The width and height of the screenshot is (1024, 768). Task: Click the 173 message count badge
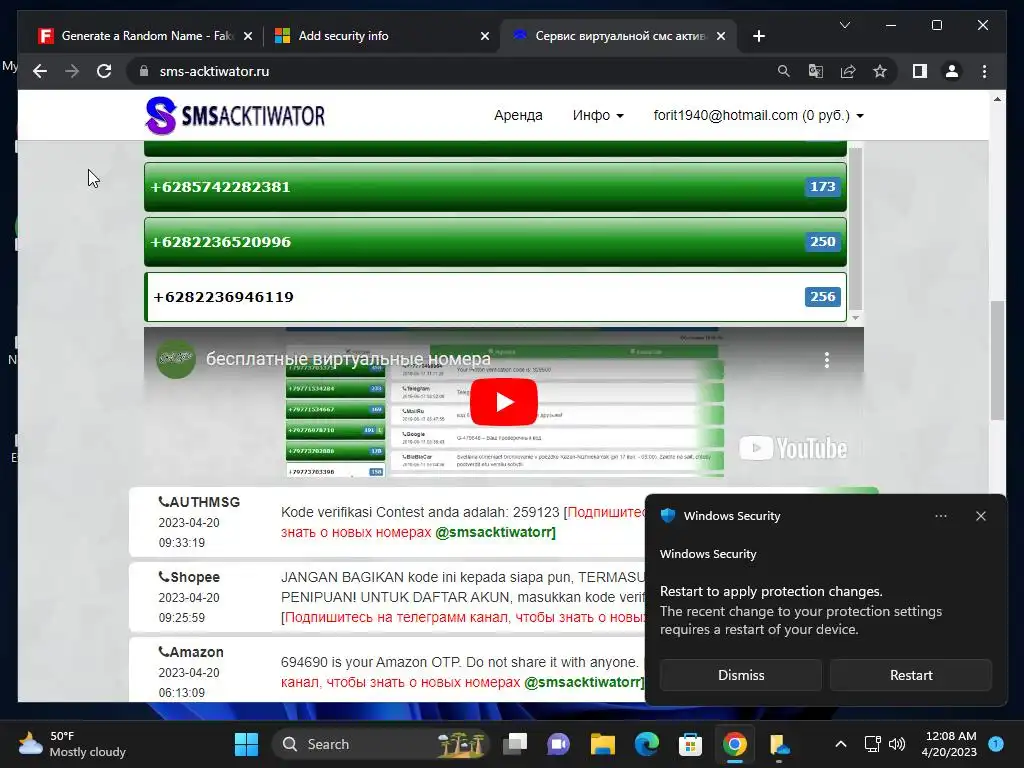tap(822, 187)
